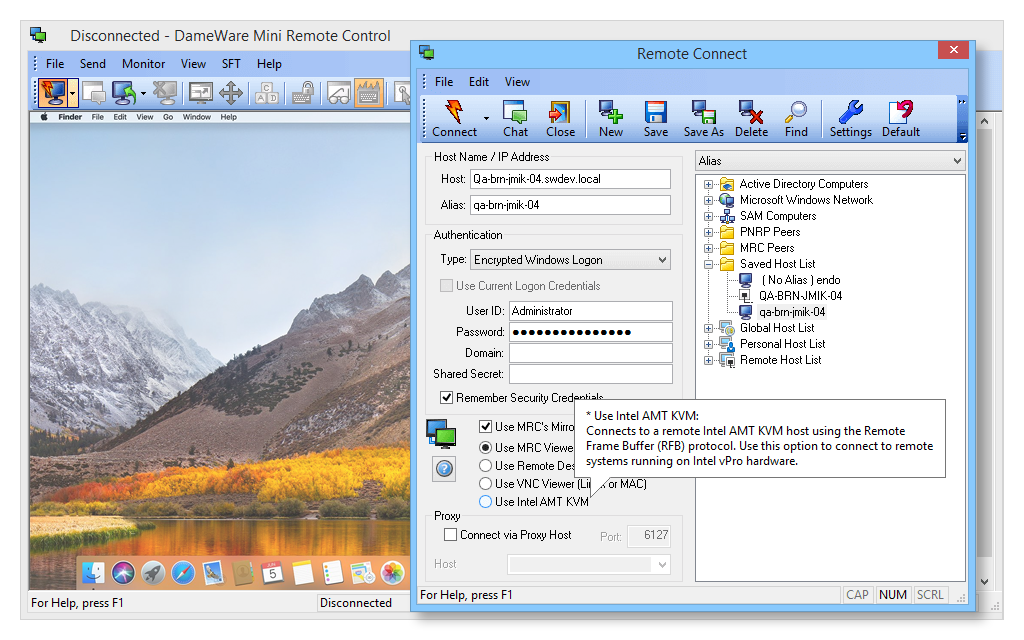1024x640 pixels.
Task: Toggle Use MRC's Mirror Driver checkbox
Action: [x=485, y=426]
